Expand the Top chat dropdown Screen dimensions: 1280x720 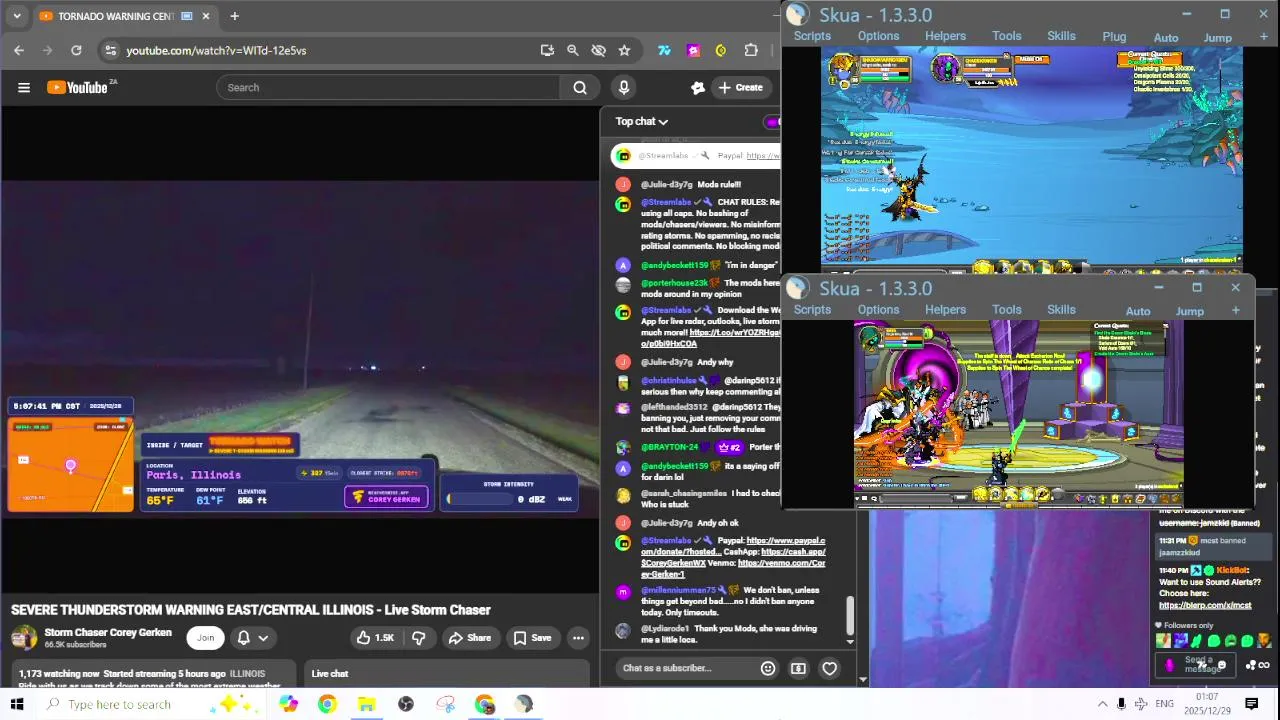(641, 122)
